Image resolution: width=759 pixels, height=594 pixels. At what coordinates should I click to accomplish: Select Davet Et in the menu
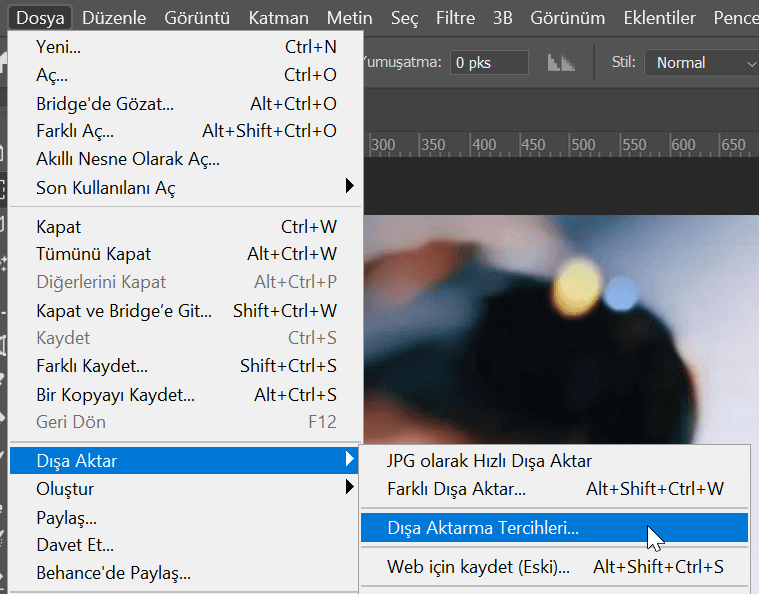coord(74,545)
